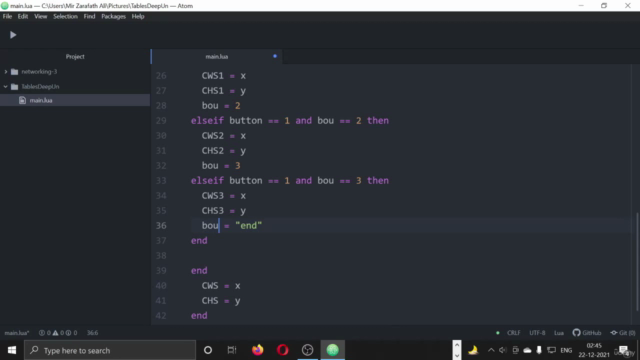Open the Git (0) panel
Screen dimensions: 640x360
point(623,333)
